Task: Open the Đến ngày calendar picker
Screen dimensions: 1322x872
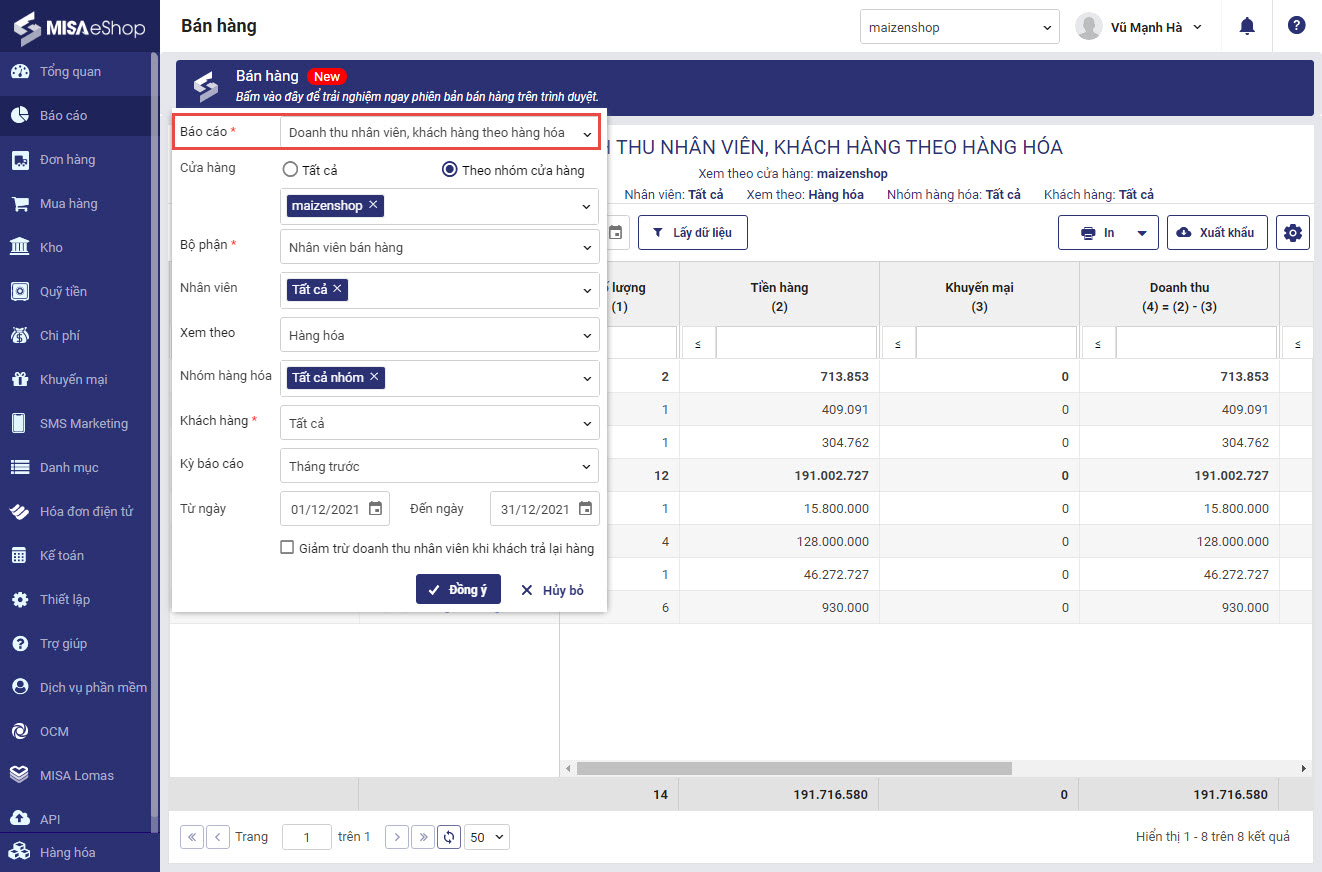Action: click(585, 509)
